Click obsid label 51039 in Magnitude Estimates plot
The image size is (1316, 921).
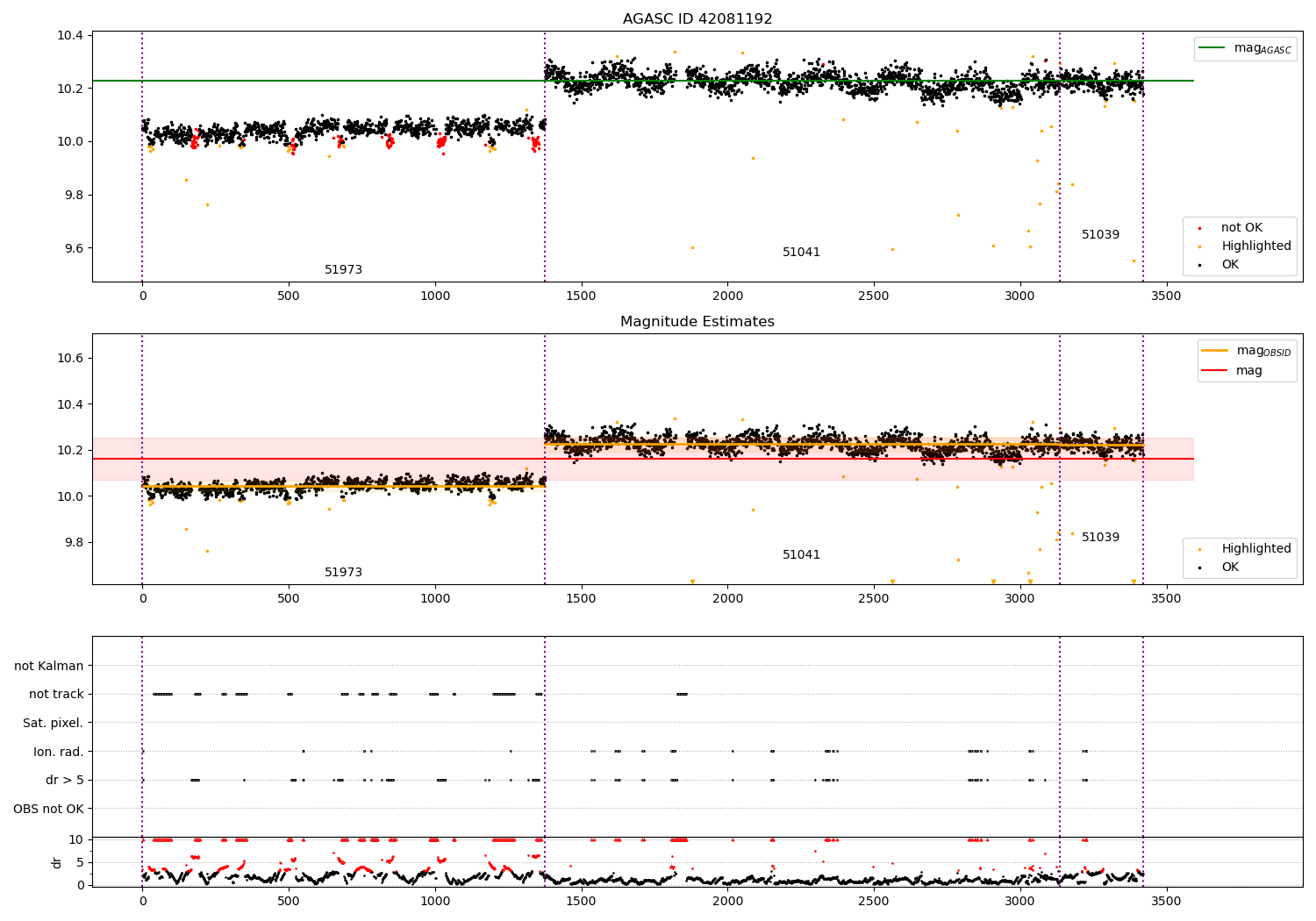[1100, 538]
